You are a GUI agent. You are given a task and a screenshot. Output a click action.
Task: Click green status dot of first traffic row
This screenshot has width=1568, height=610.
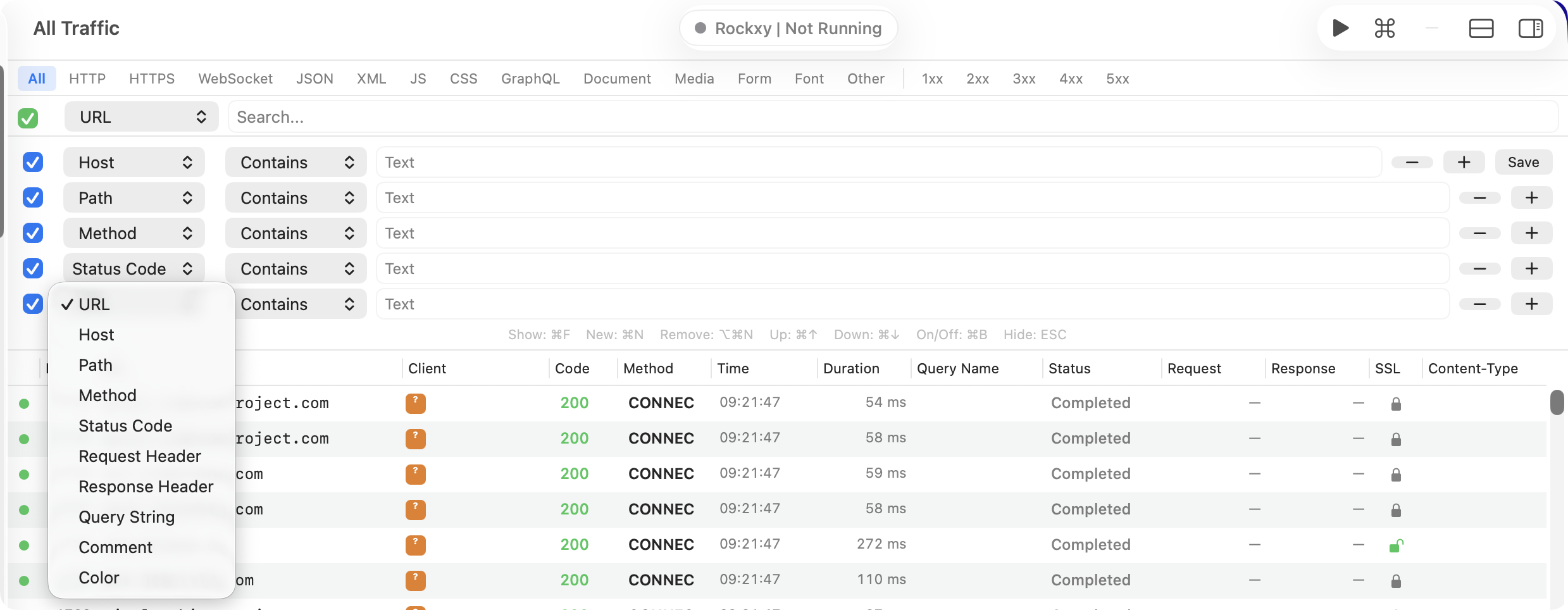[x=24, y=403]
